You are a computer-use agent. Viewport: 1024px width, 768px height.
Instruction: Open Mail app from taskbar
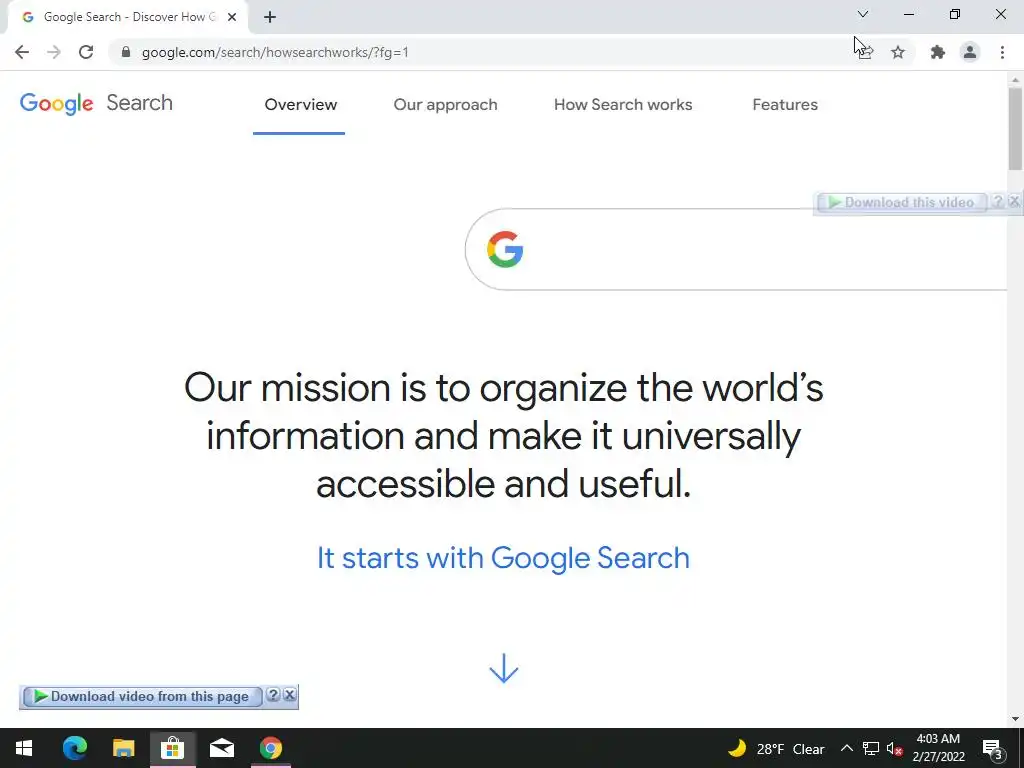click(221, 748)
